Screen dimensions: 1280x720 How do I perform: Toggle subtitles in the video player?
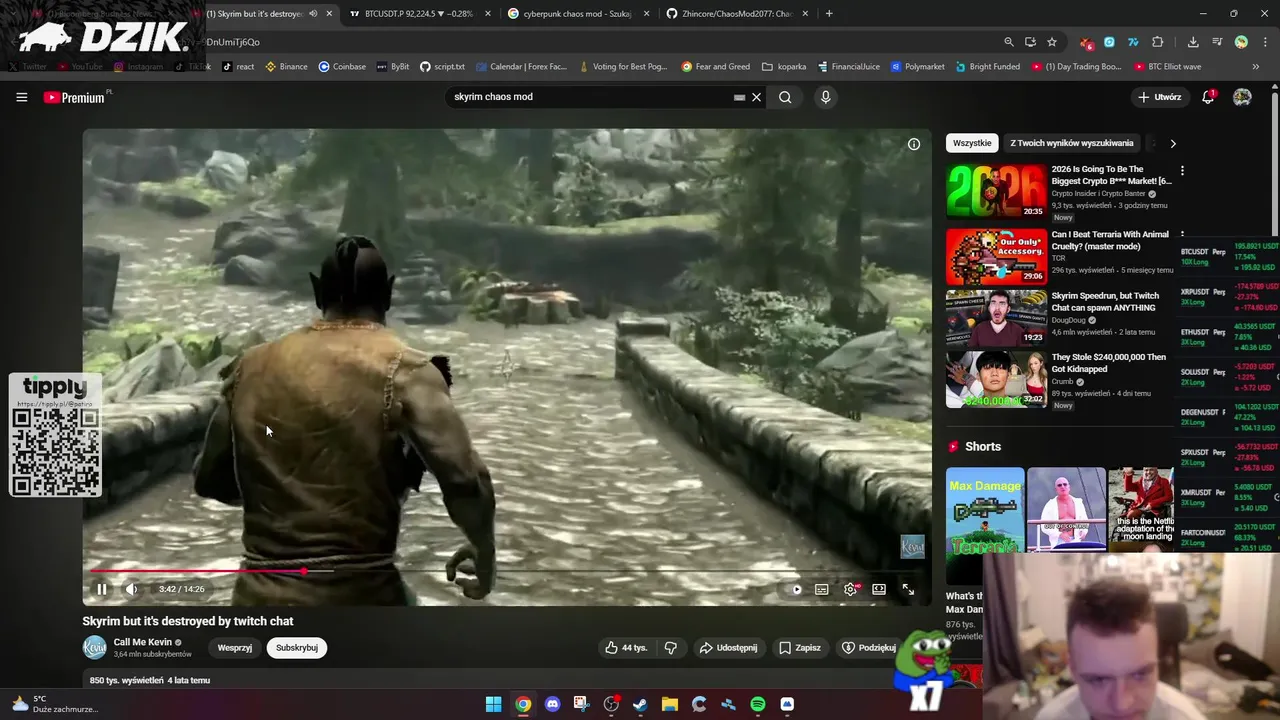(821, 590)
